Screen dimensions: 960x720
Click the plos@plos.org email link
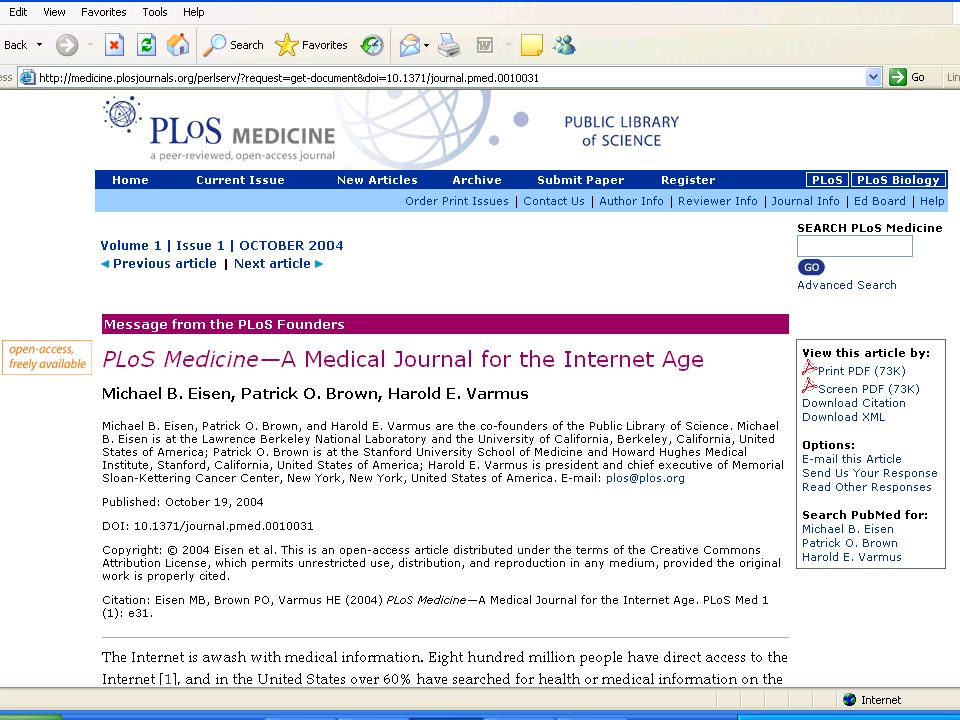(645, 478)
